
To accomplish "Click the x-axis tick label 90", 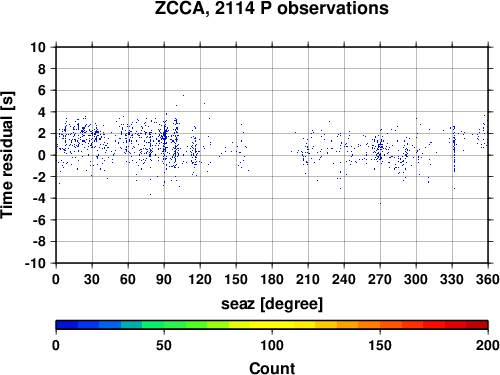I will click(x=164, y=279).
